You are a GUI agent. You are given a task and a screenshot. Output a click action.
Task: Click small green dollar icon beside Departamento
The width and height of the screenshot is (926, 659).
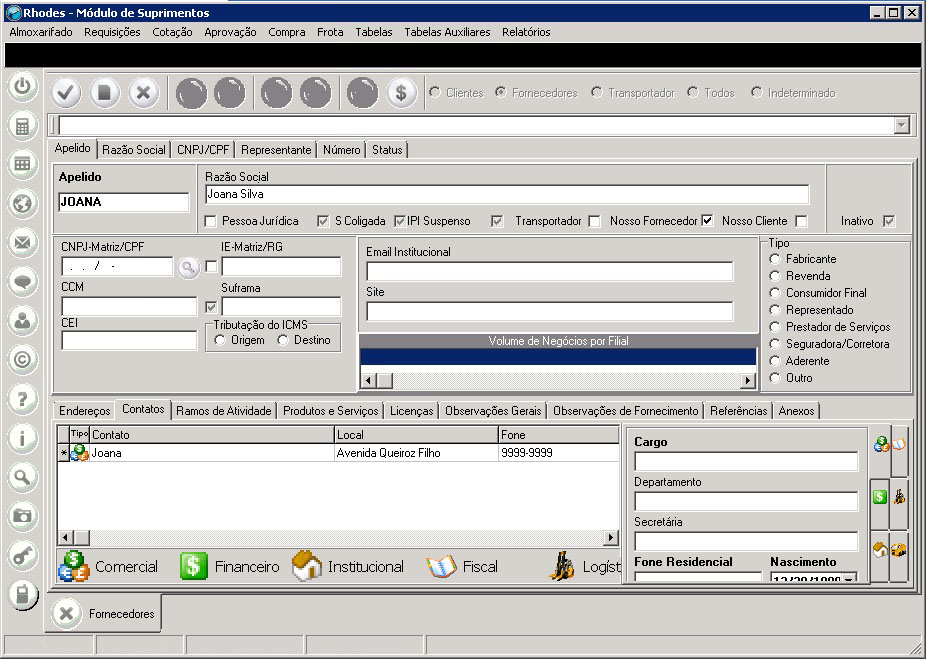pos(880,497)
